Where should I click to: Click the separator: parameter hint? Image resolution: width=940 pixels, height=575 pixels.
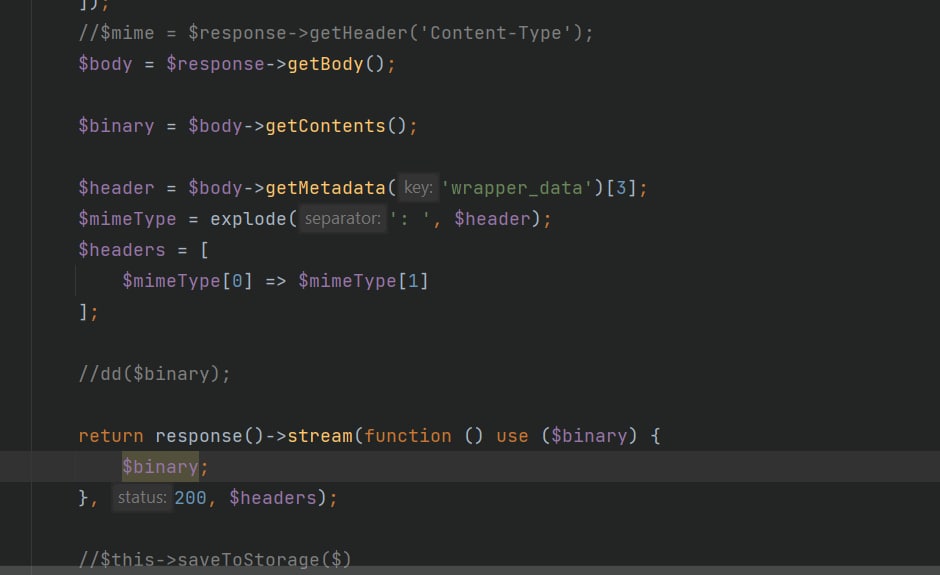point(342,219)
